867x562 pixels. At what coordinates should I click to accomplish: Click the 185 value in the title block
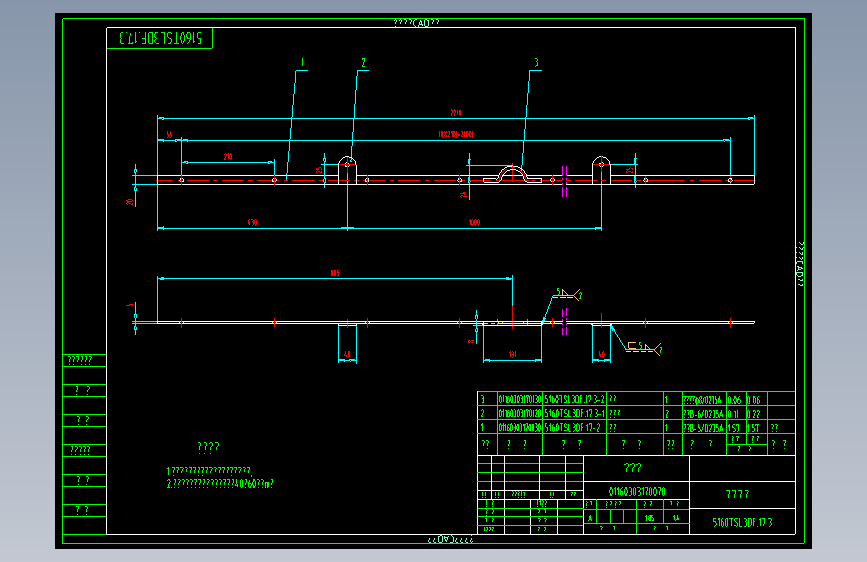coord(650,518)
